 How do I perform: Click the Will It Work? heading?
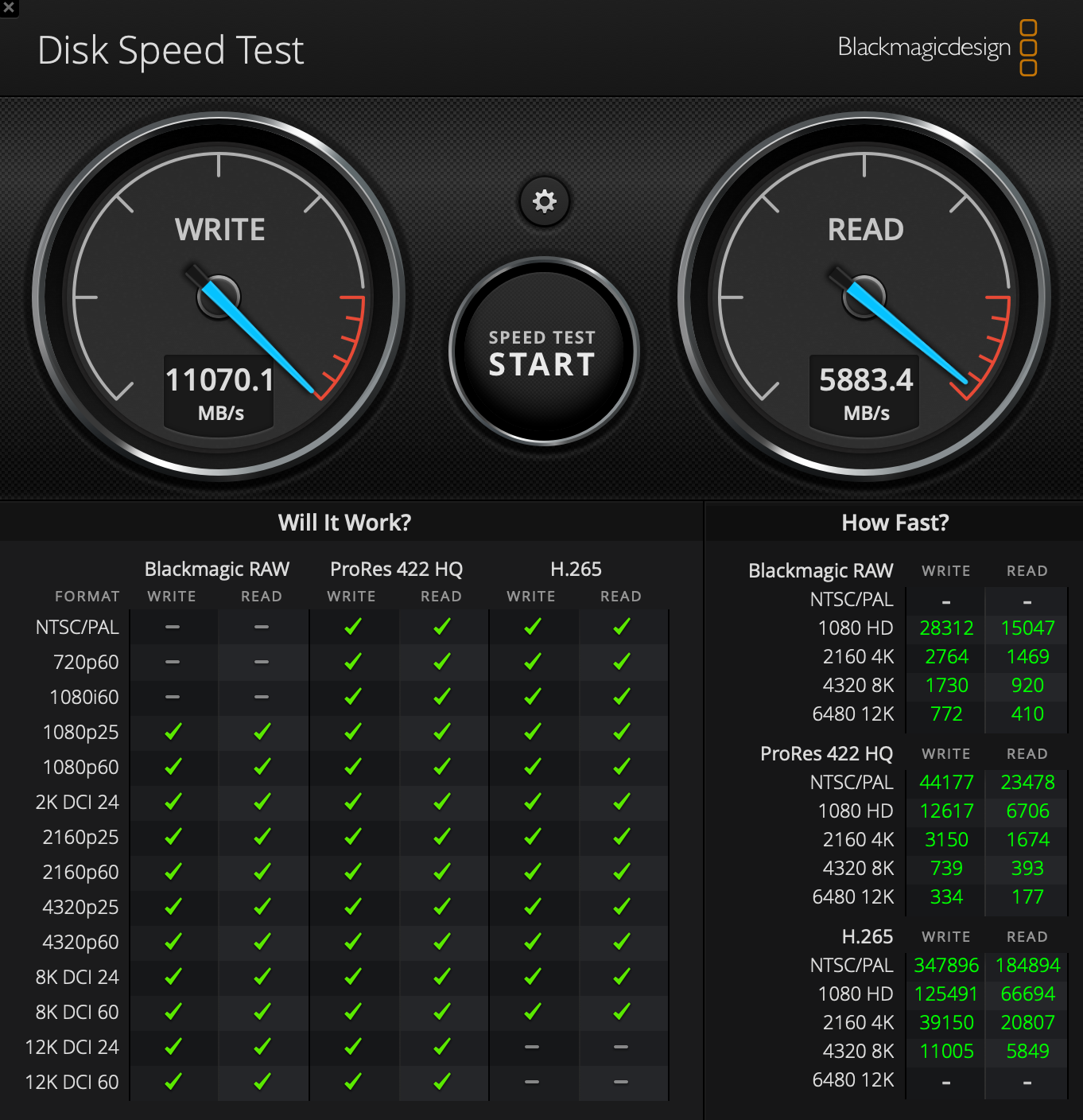point(344,523)
